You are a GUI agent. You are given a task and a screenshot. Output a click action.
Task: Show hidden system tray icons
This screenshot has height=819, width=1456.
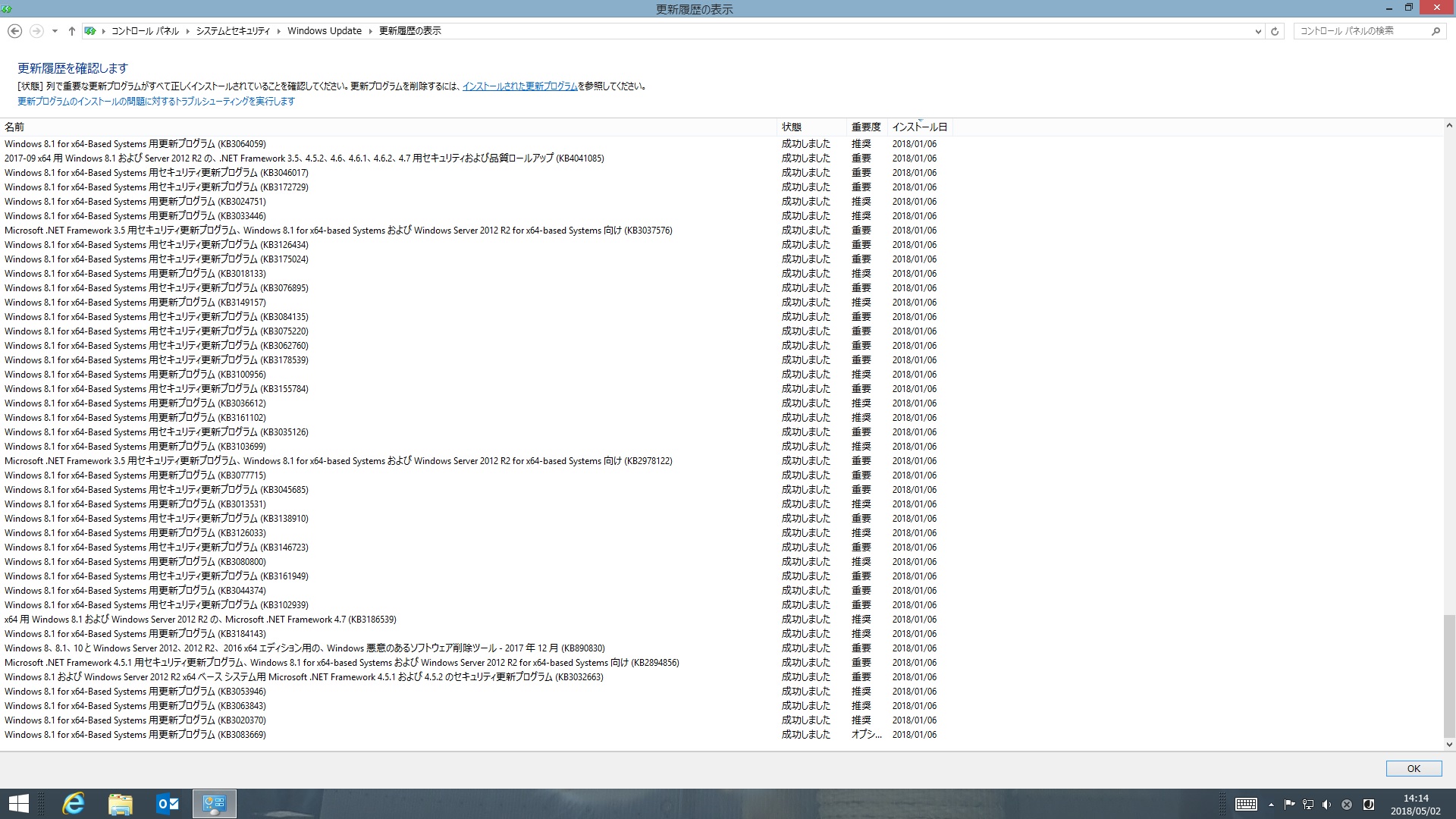pos(1271,805)
